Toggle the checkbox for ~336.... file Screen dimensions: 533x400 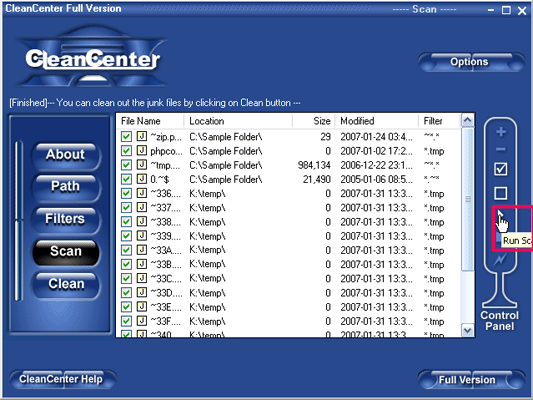coord(126,194)
